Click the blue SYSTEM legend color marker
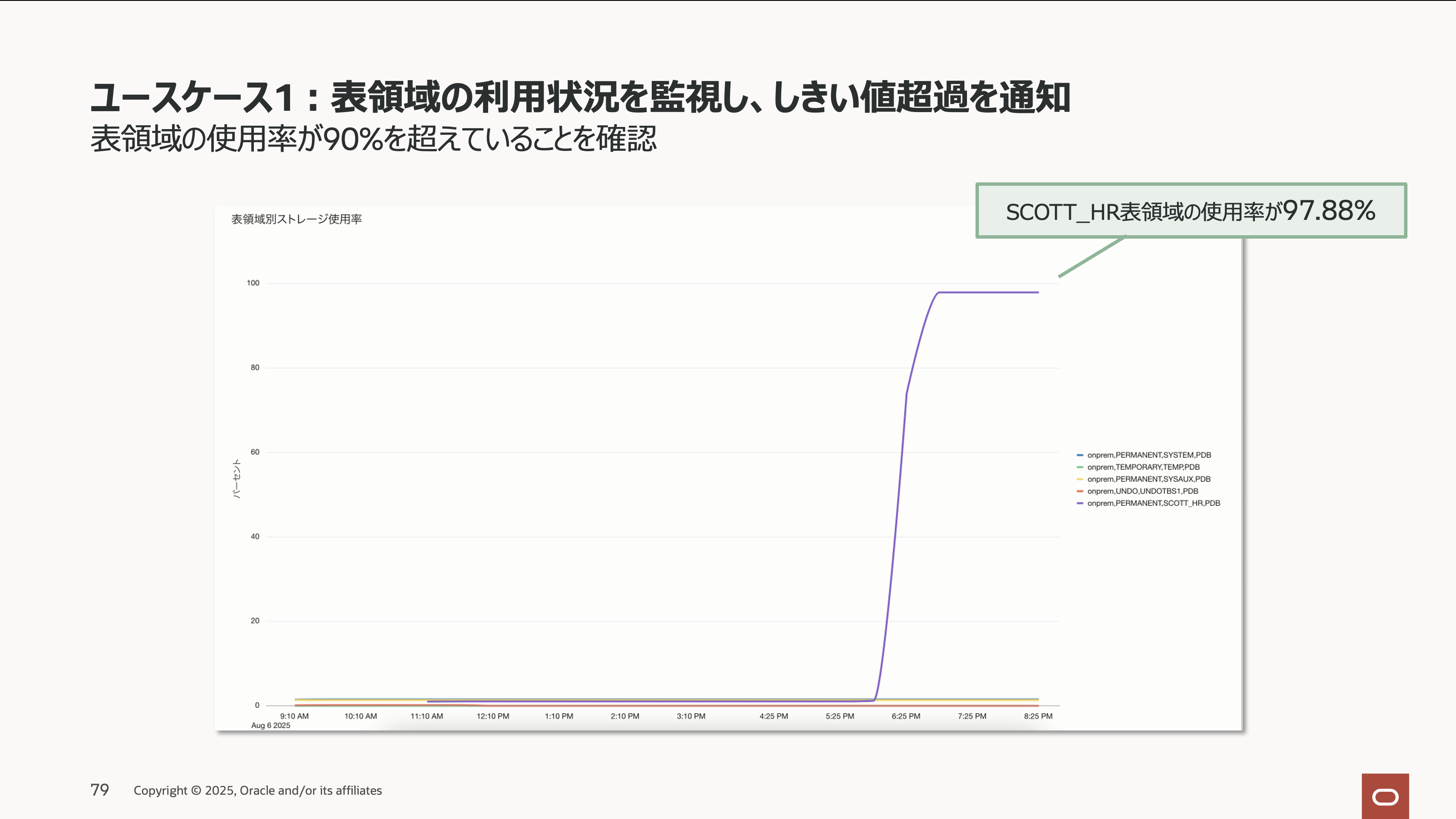The width and height of the screenshot is (1456, 819). tap(1080, 455)
